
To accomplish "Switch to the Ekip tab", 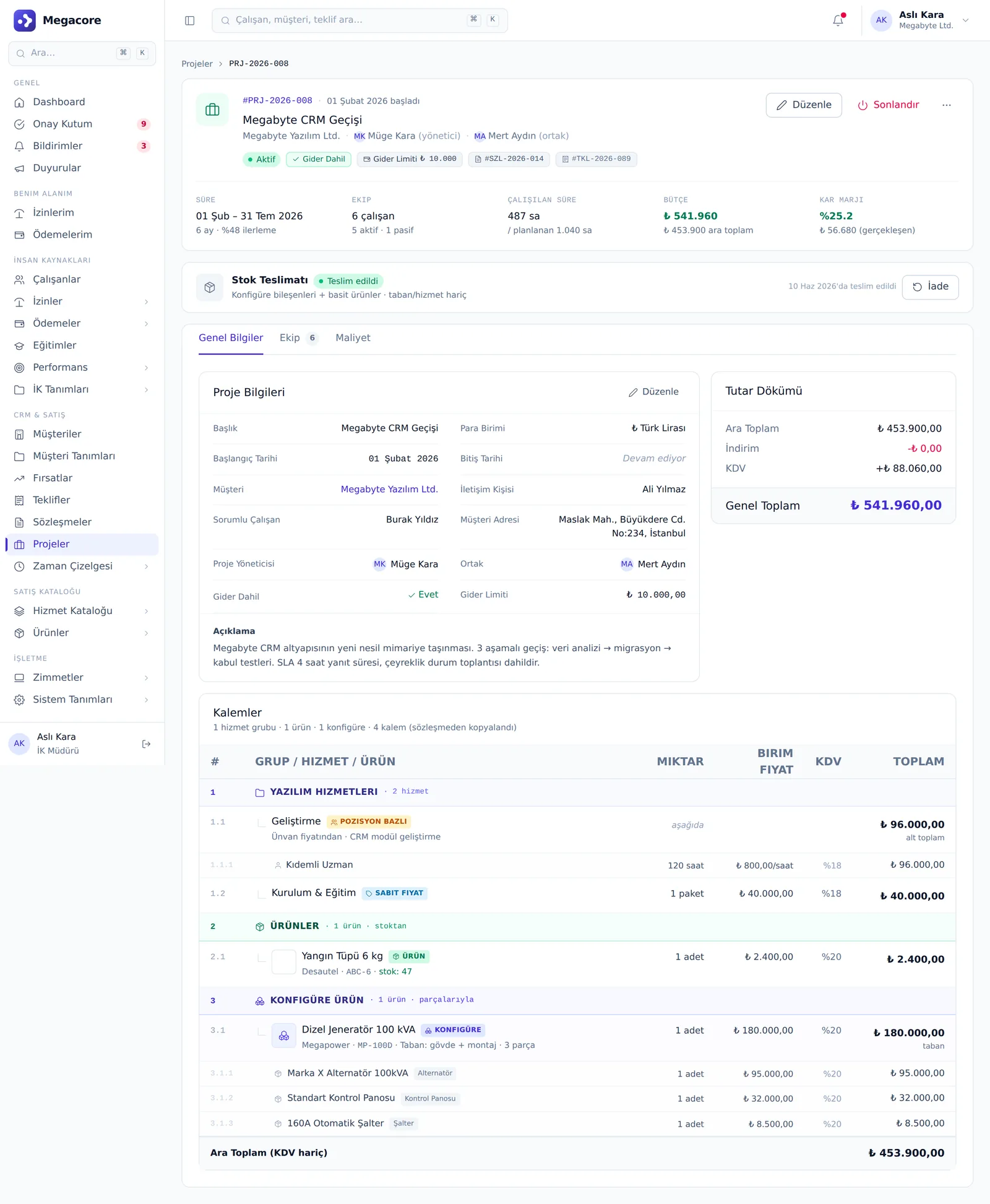I will point(298,338).
